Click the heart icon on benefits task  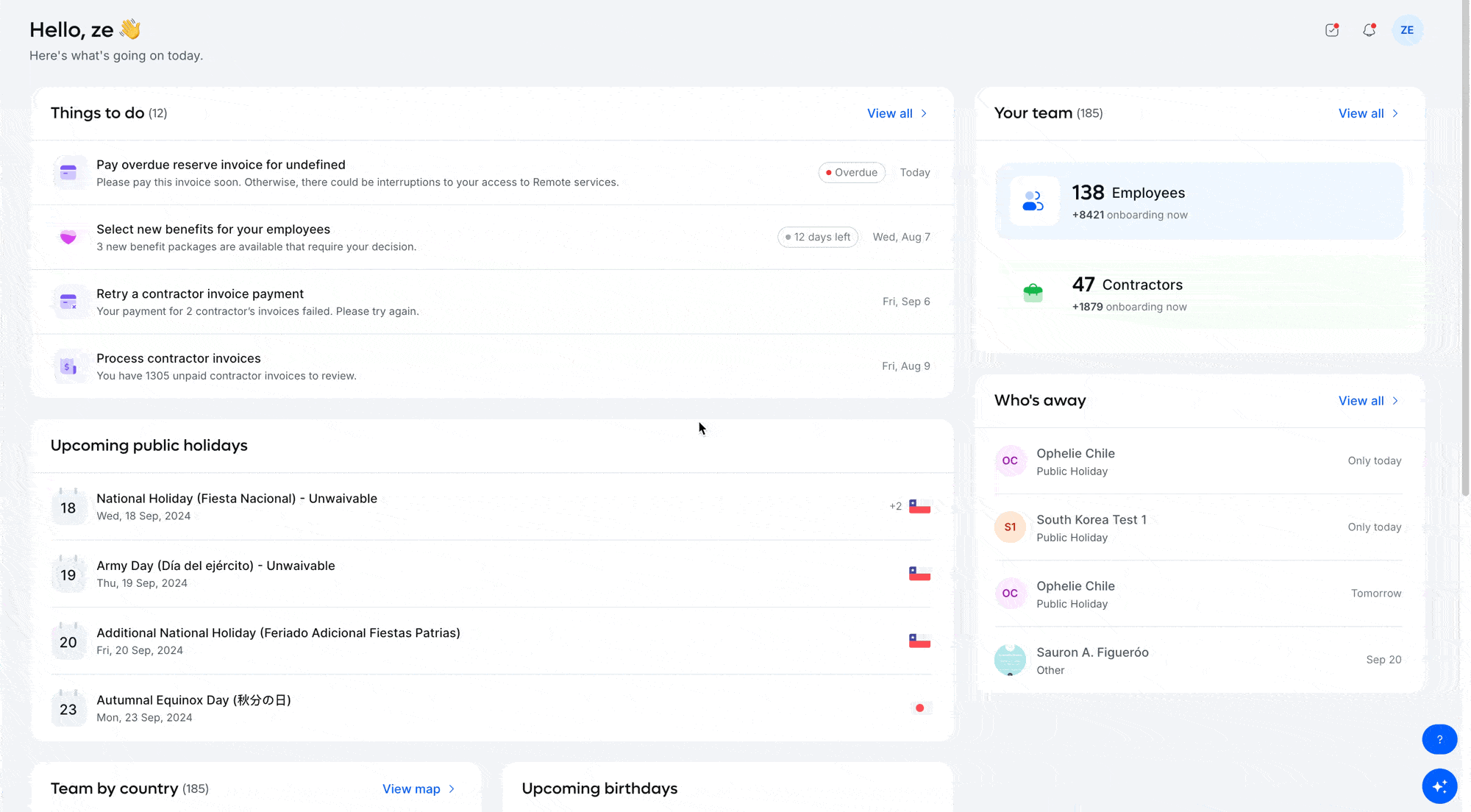point(69,237)
